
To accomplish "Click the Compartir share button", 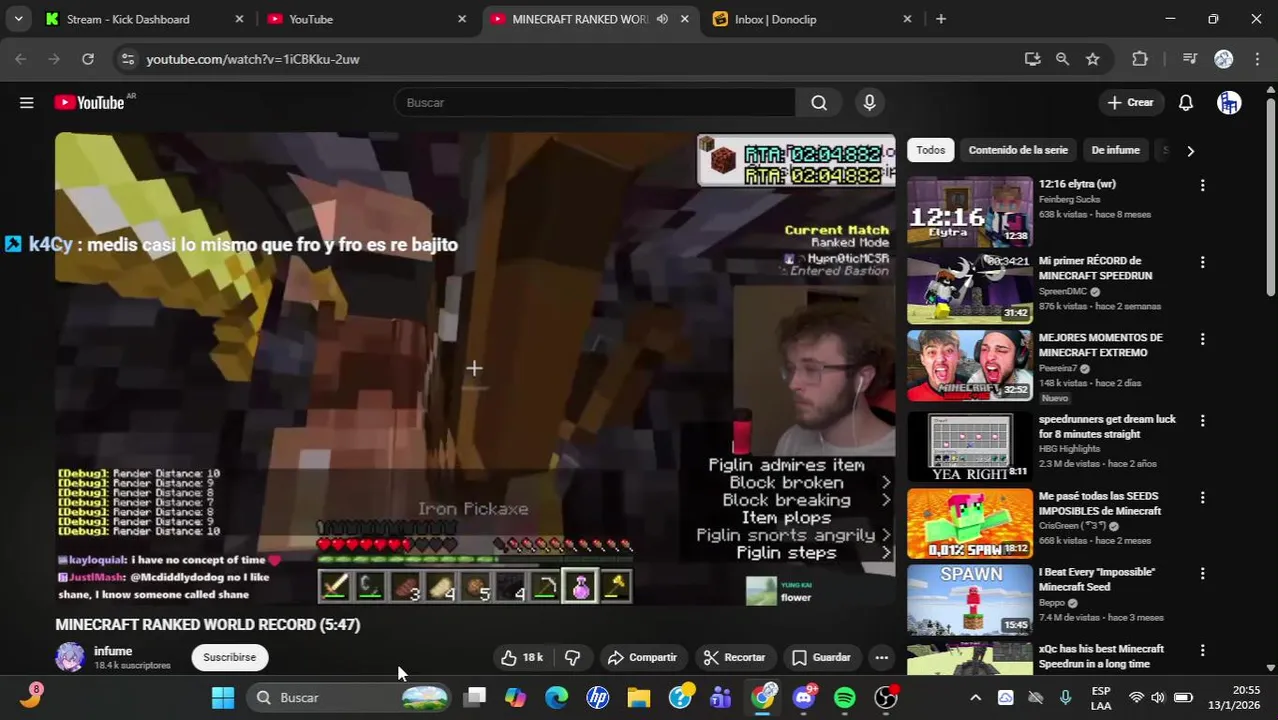I will pos(642,657).
